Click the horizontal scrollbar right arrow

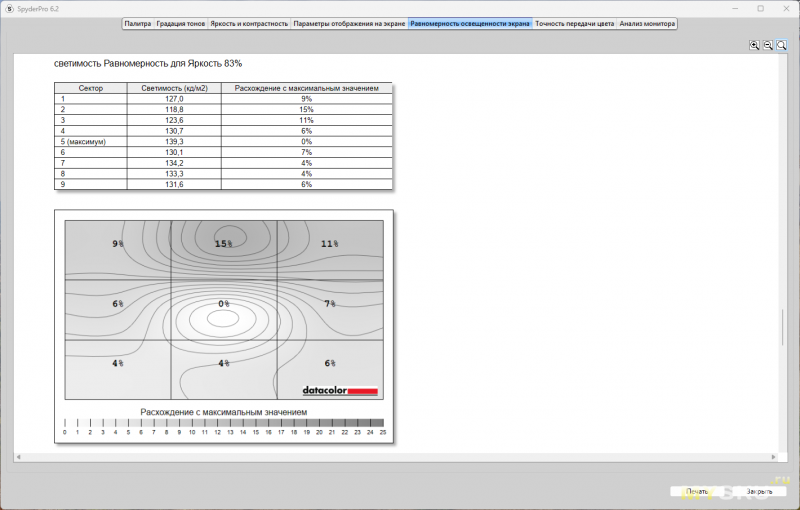tap(773, 456)
